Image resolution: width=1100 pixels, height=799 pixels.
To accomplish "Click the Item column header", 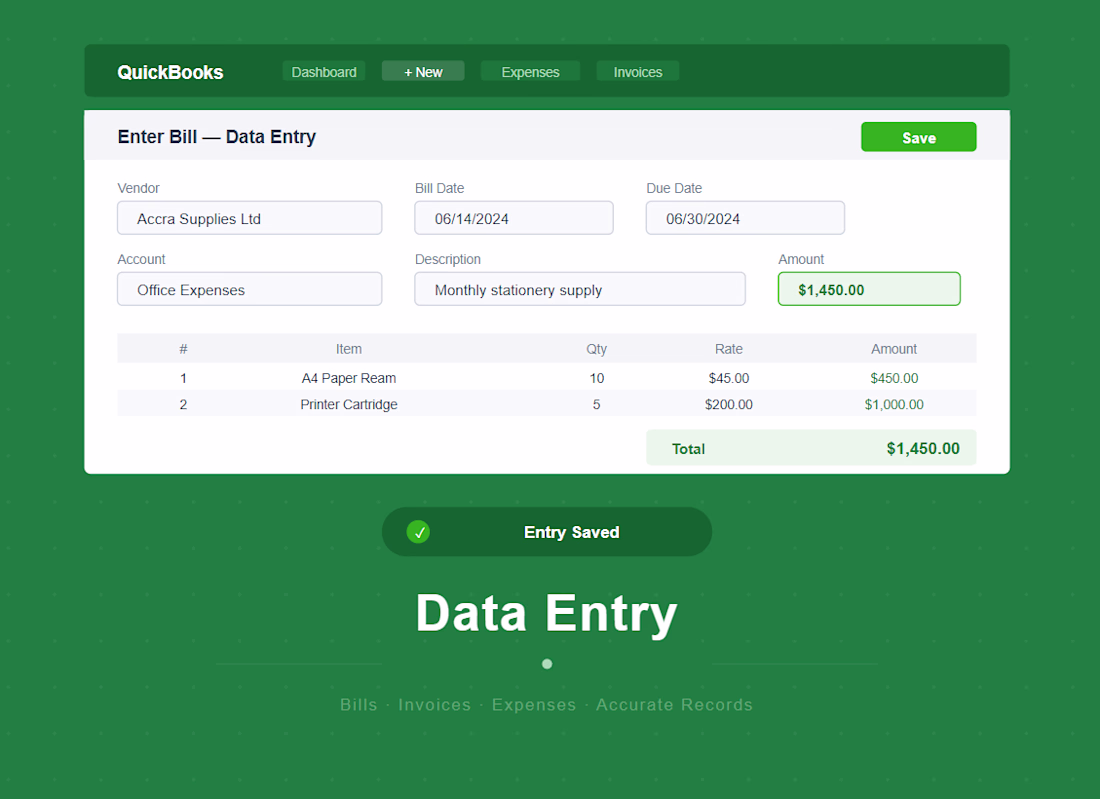I will [x=349, y=349].
